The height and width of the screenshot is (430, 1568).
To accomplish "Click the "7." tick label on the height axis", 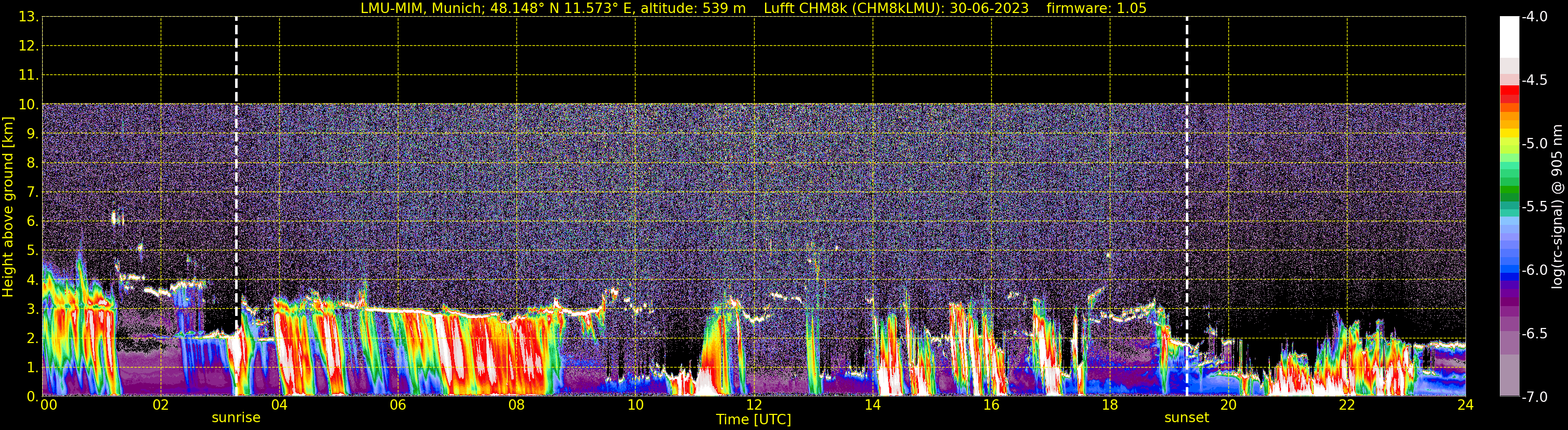I will (32, 192).
